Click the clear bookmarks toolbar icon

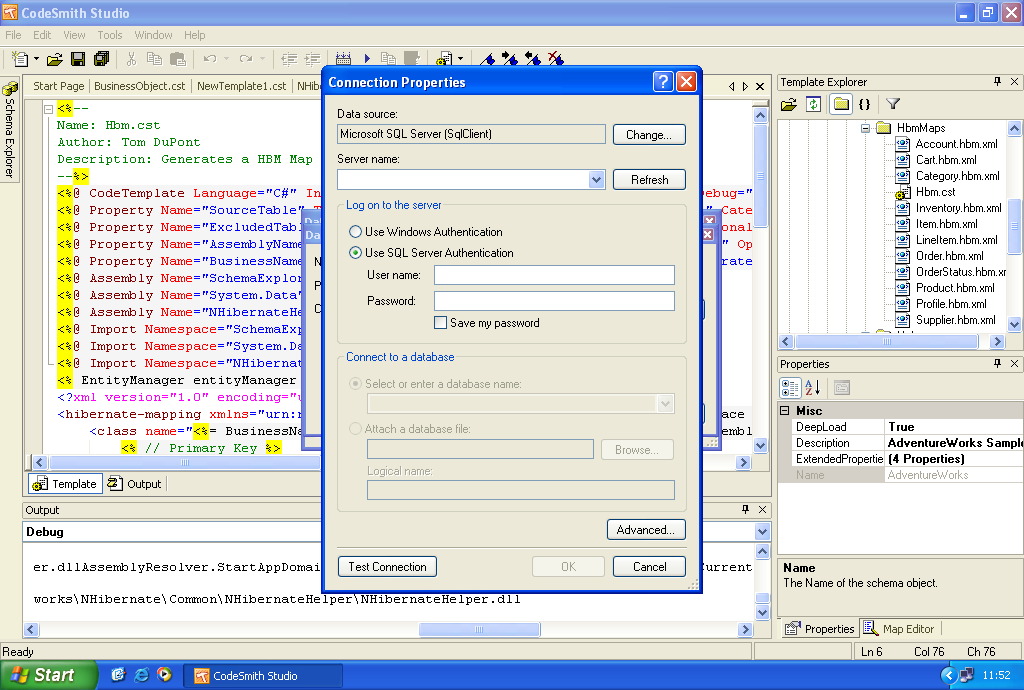556,59
